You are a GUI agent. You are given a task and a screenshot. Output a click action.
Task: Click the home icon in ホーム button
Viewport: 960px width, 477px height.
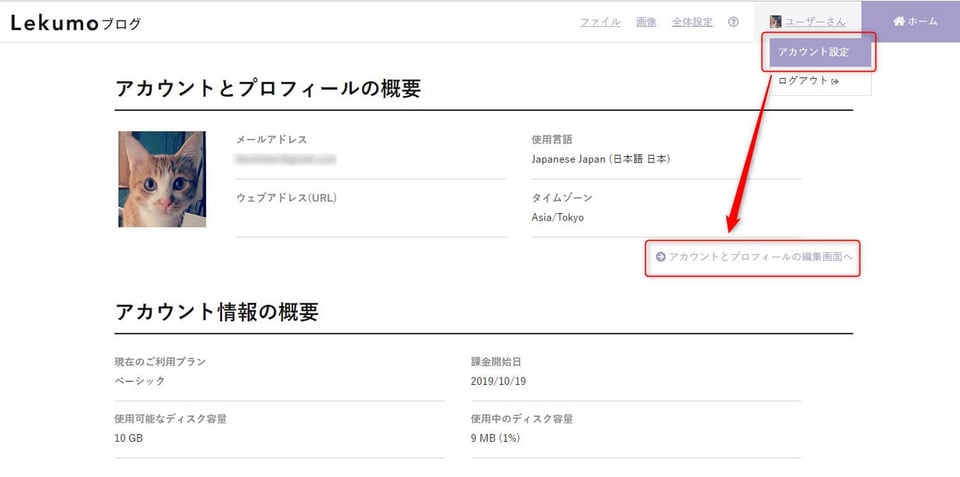[x=899, y=21]
